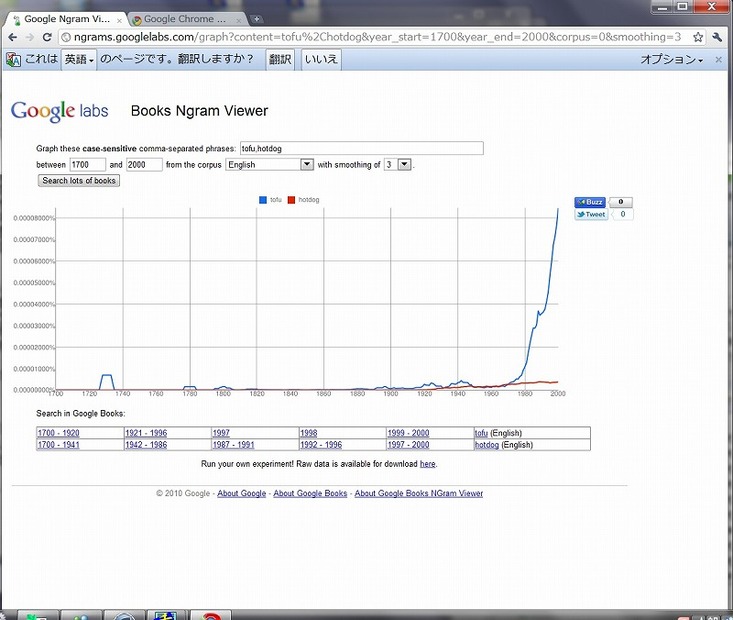
Task: Click the start year field 1700
Action: click(x=87, y=165)
